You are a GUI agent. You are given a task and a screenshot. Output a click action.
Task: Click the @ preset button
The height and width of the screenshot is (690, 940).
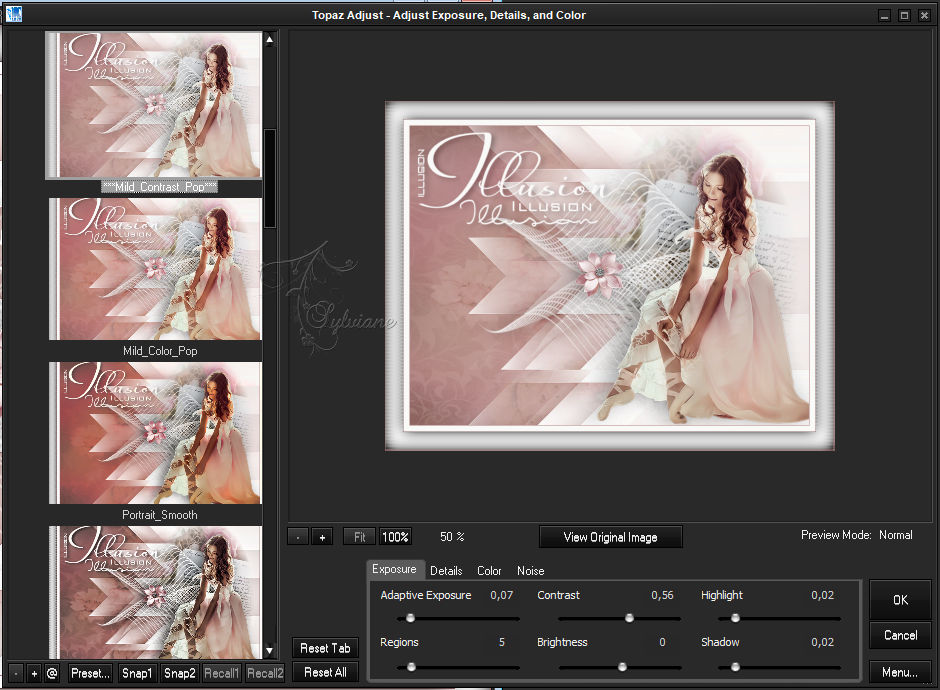coord(52,674)
